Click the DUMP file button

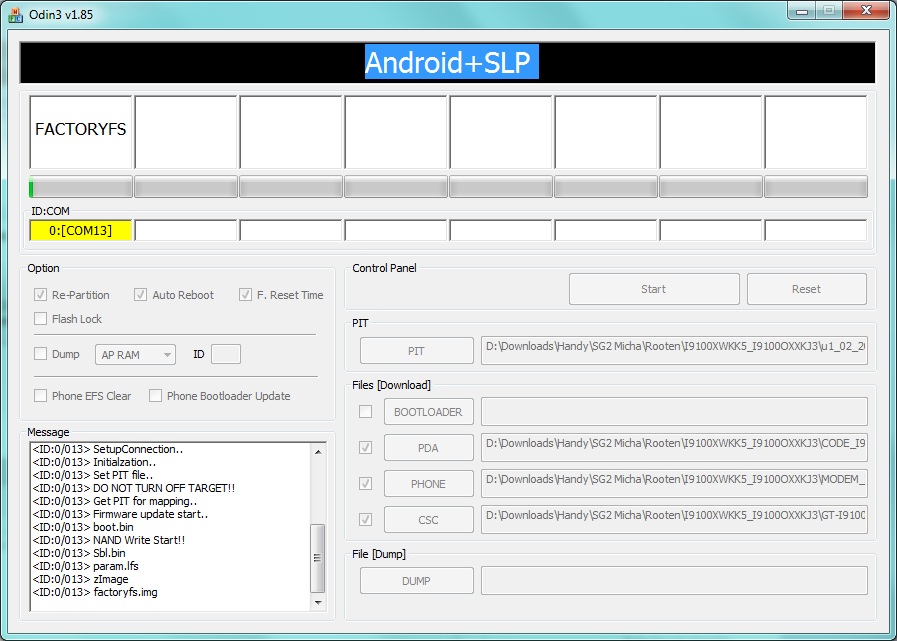[x=416, y=581]
